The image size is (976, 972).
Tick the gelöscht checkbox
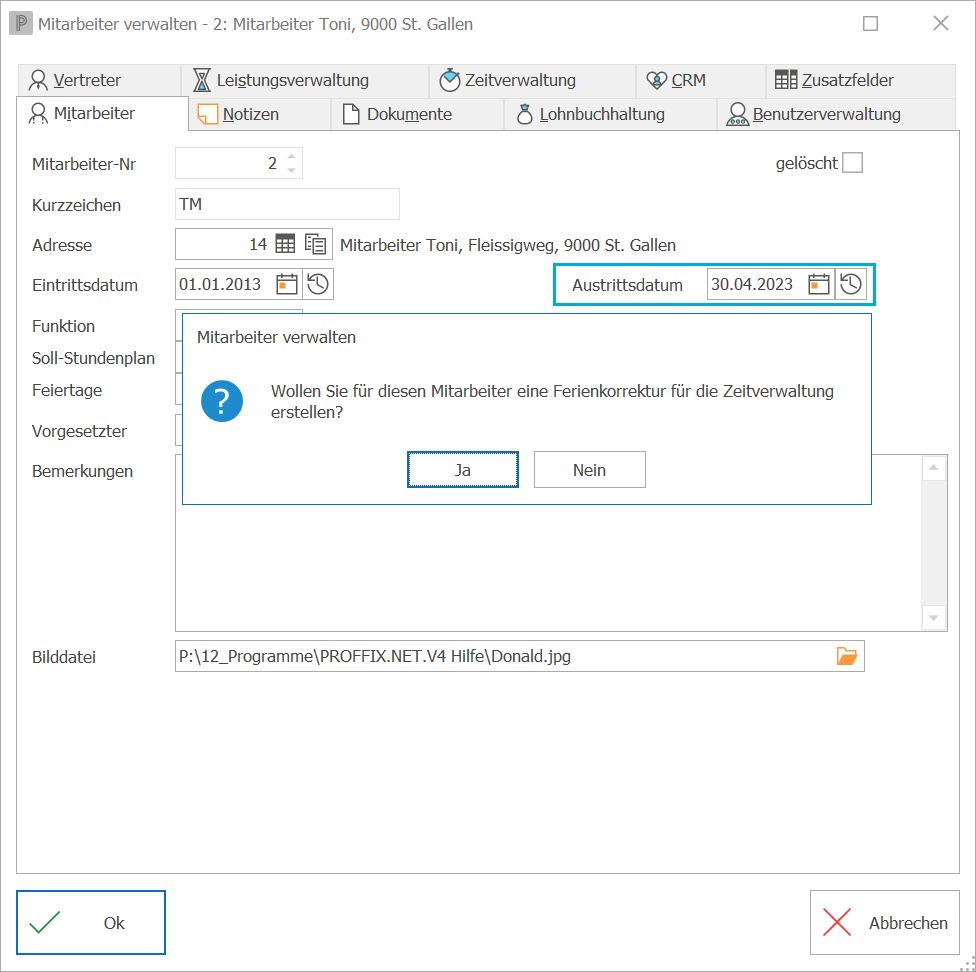[x=852, y=163]
